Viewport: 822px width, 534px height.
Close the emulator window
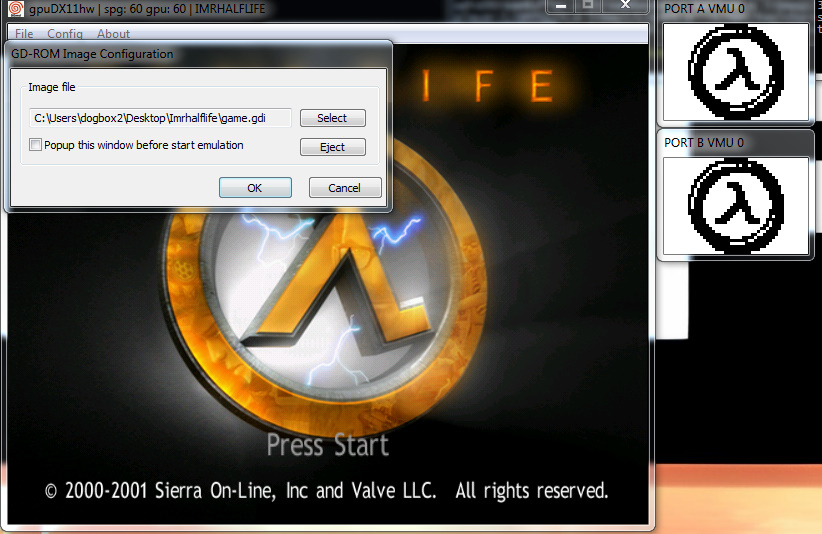pyautogui.click(x=625, y=6)
